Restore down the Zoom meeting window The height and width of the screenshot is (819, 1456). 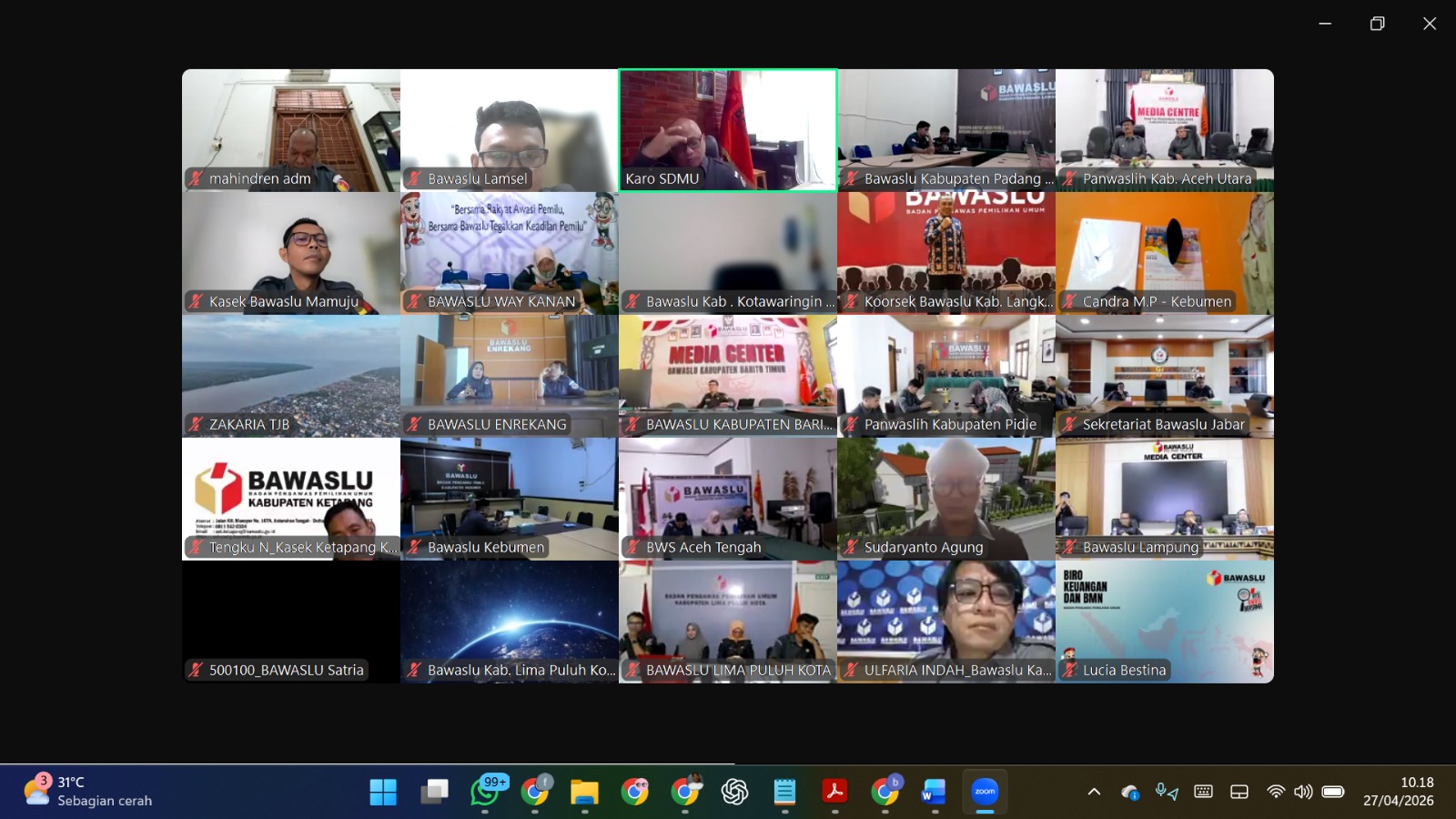point(1377,24)
